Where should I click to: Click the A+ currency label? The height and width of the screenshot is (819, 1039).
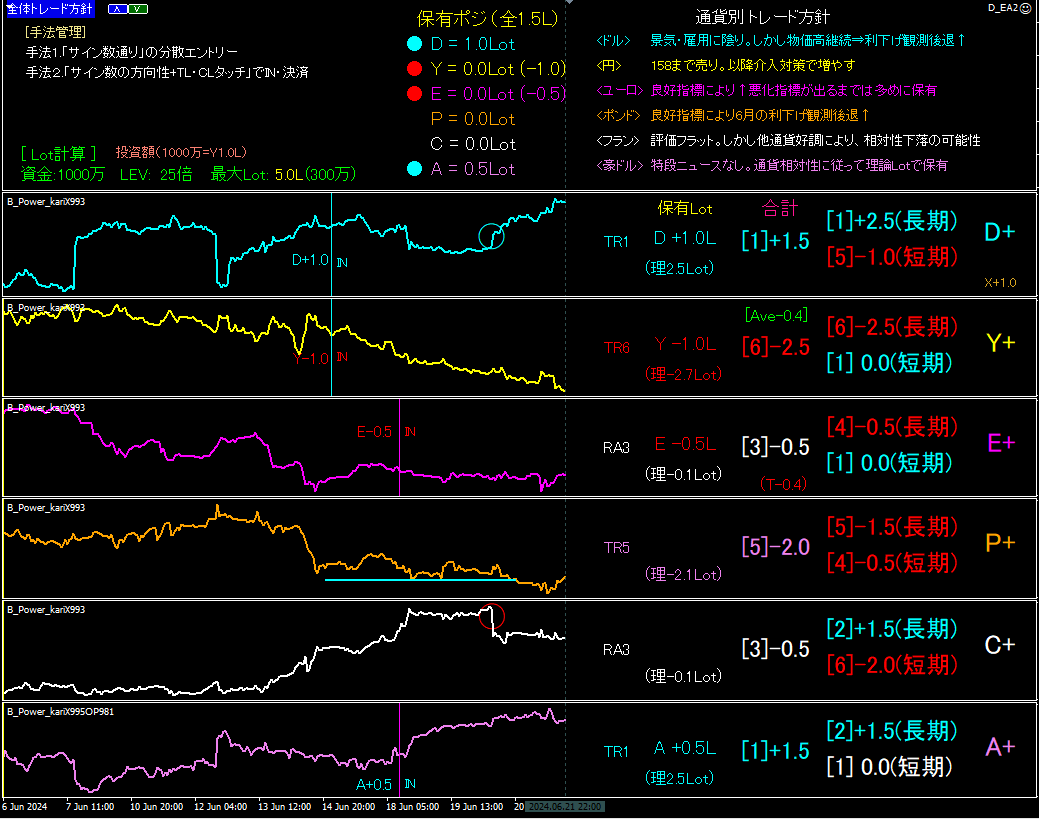click(x=1000, y=747)
